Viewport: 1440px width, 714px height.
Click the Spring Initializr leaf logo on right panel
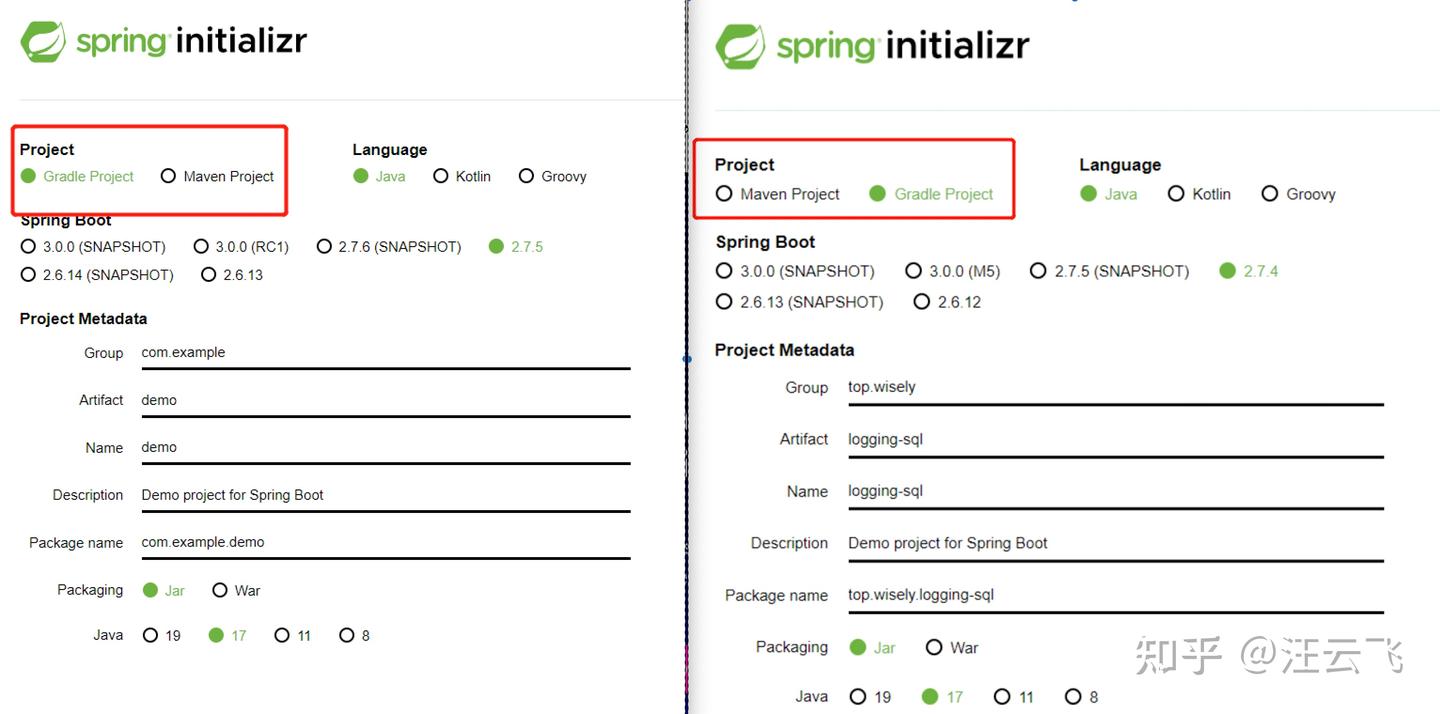[740, 44]
